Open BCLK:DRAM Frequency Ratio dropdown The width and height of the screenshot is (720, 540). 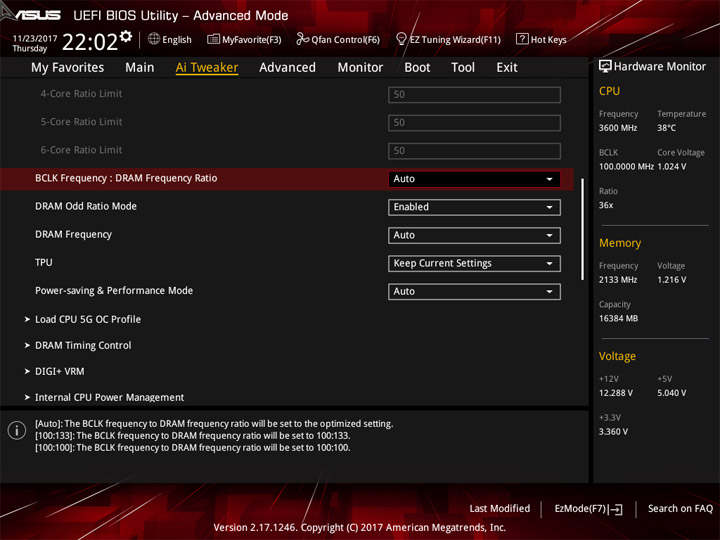pyautogui.click(x=474, y=179)
